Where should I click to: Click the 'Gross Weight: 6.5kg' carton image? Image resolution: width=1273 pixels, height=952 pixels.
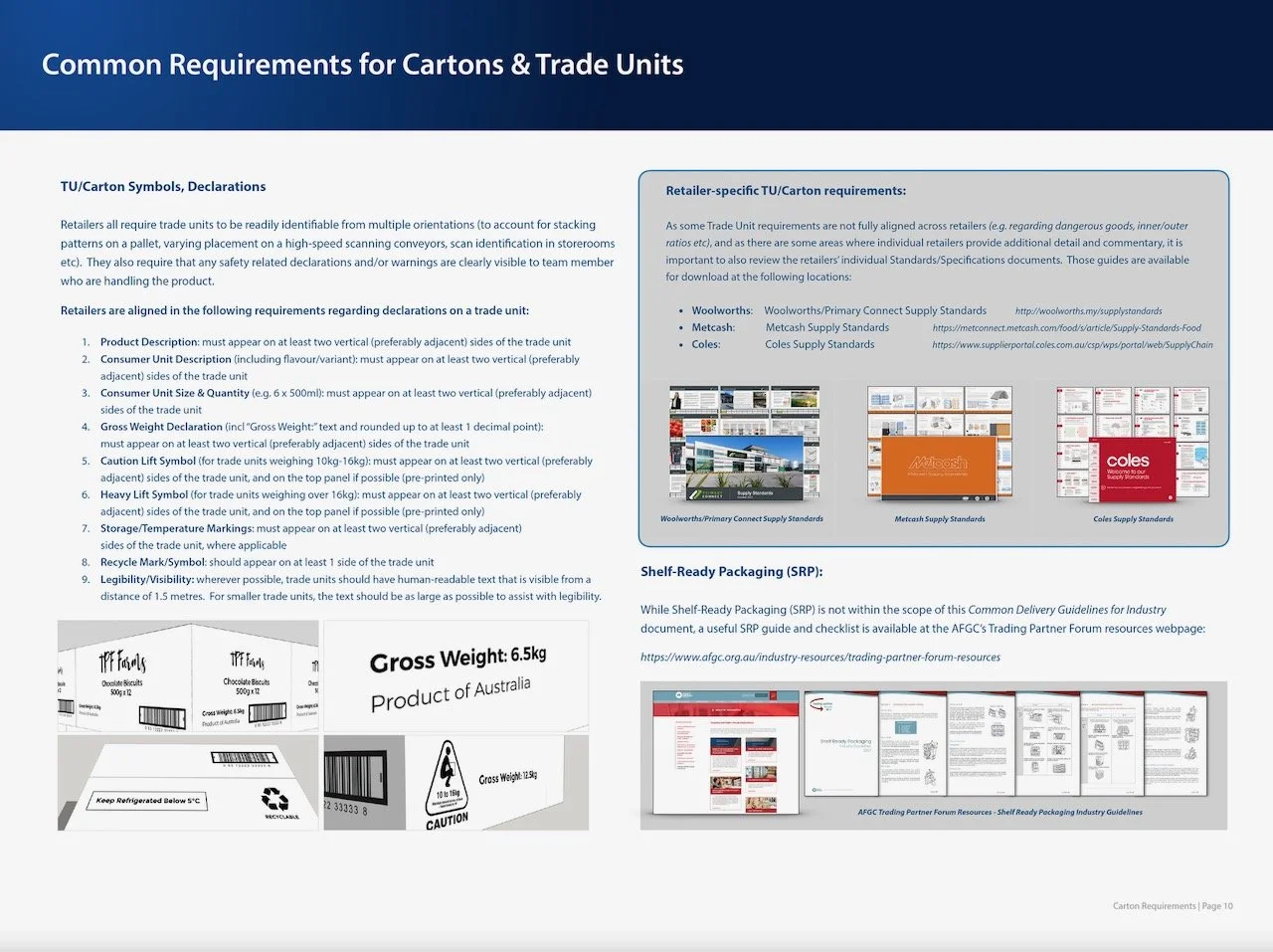pos(456,676)
